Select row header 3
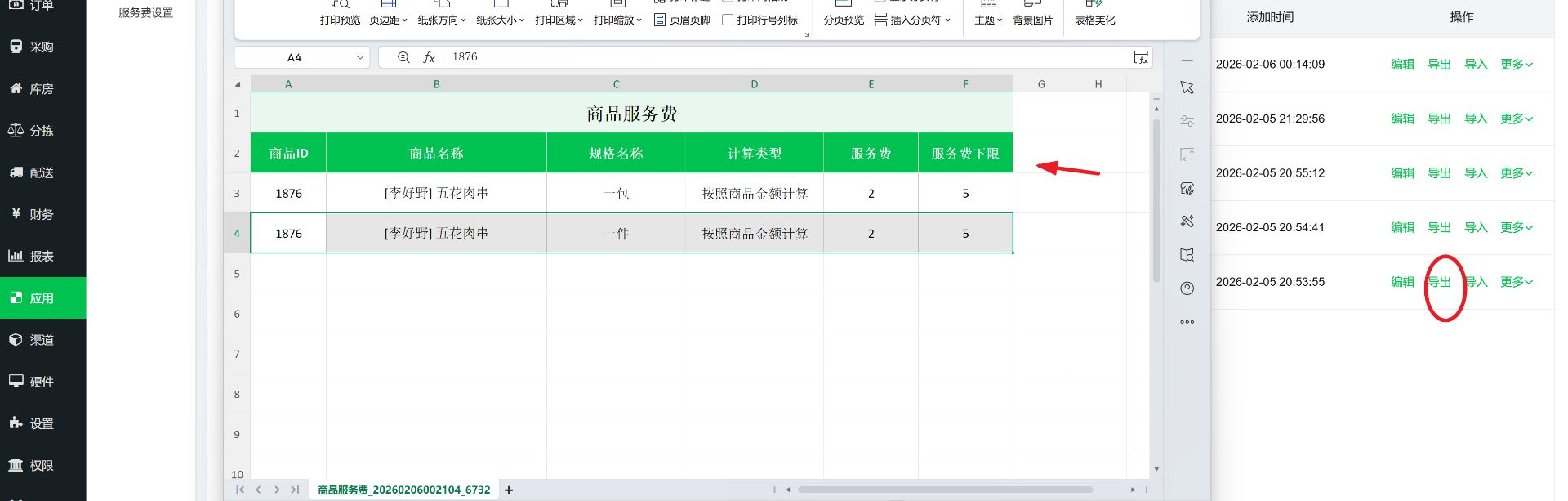 [237, 194]
